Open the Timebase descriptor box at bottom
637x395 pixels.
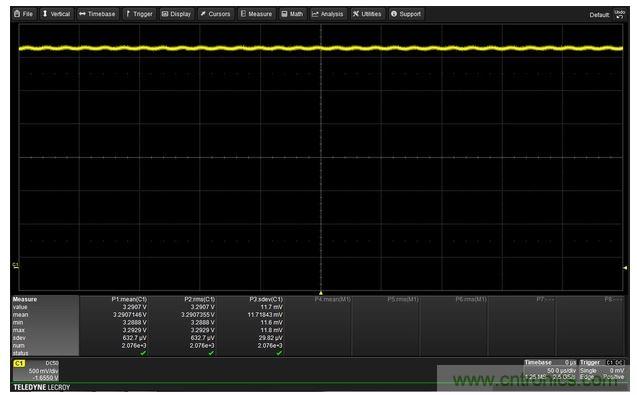tap(550, 371)
